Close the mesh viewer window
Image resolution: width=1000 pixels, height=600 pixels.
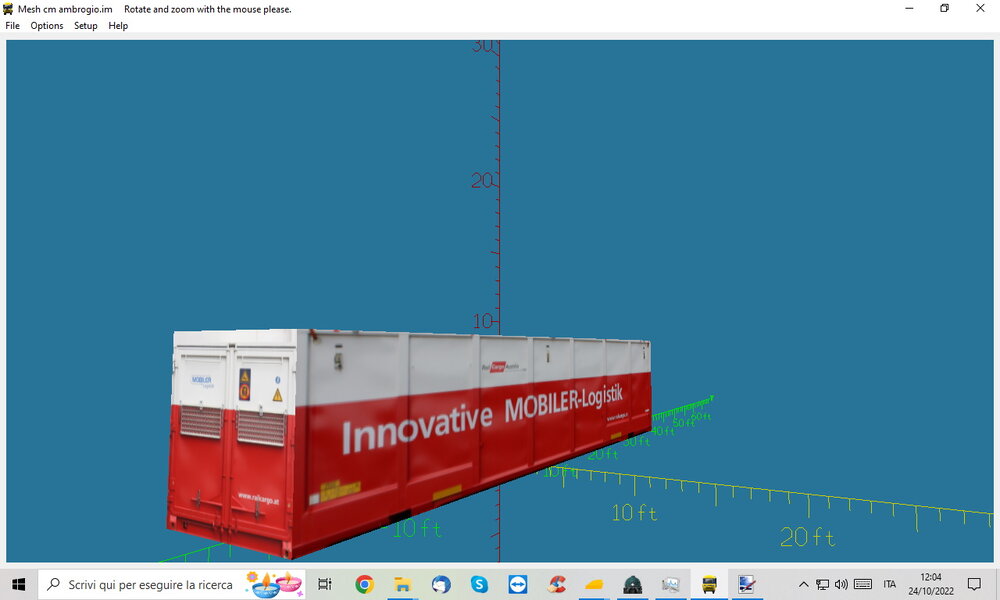980,8
